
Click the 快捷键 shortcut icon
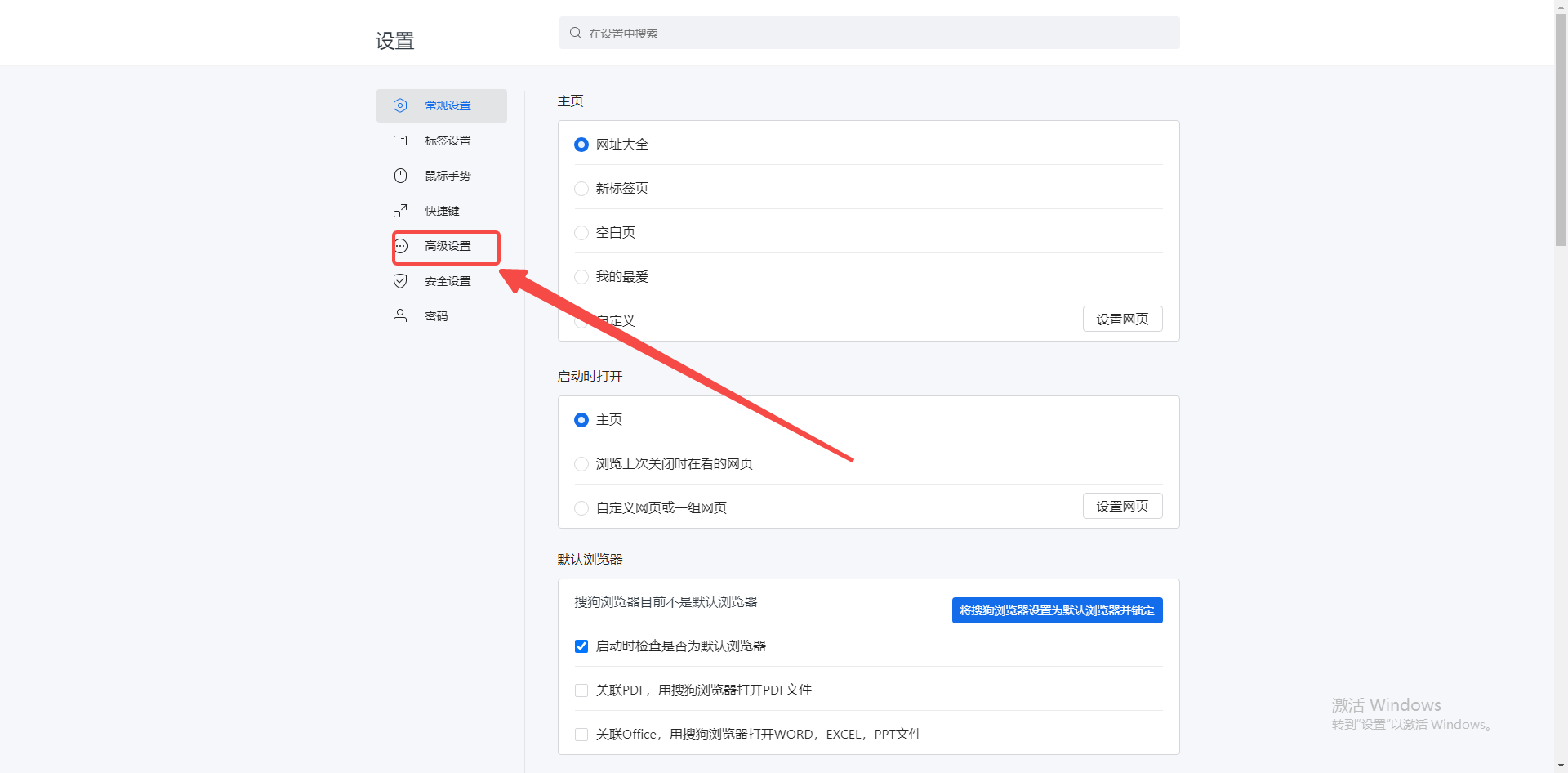pos(400,211)
